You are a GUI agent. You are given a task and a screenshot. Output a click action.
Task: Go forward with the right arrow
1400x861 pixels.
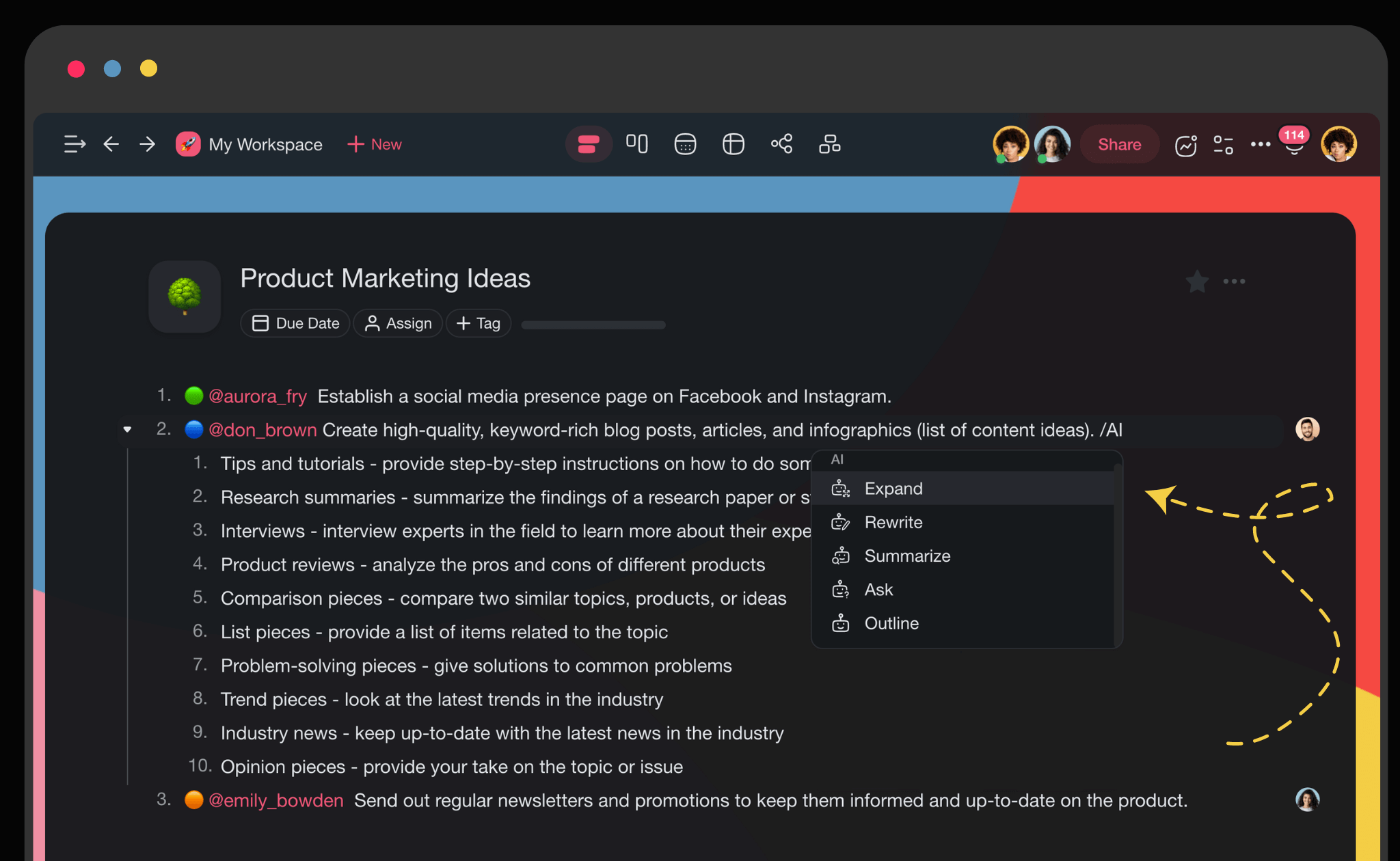tap(147, 144)
